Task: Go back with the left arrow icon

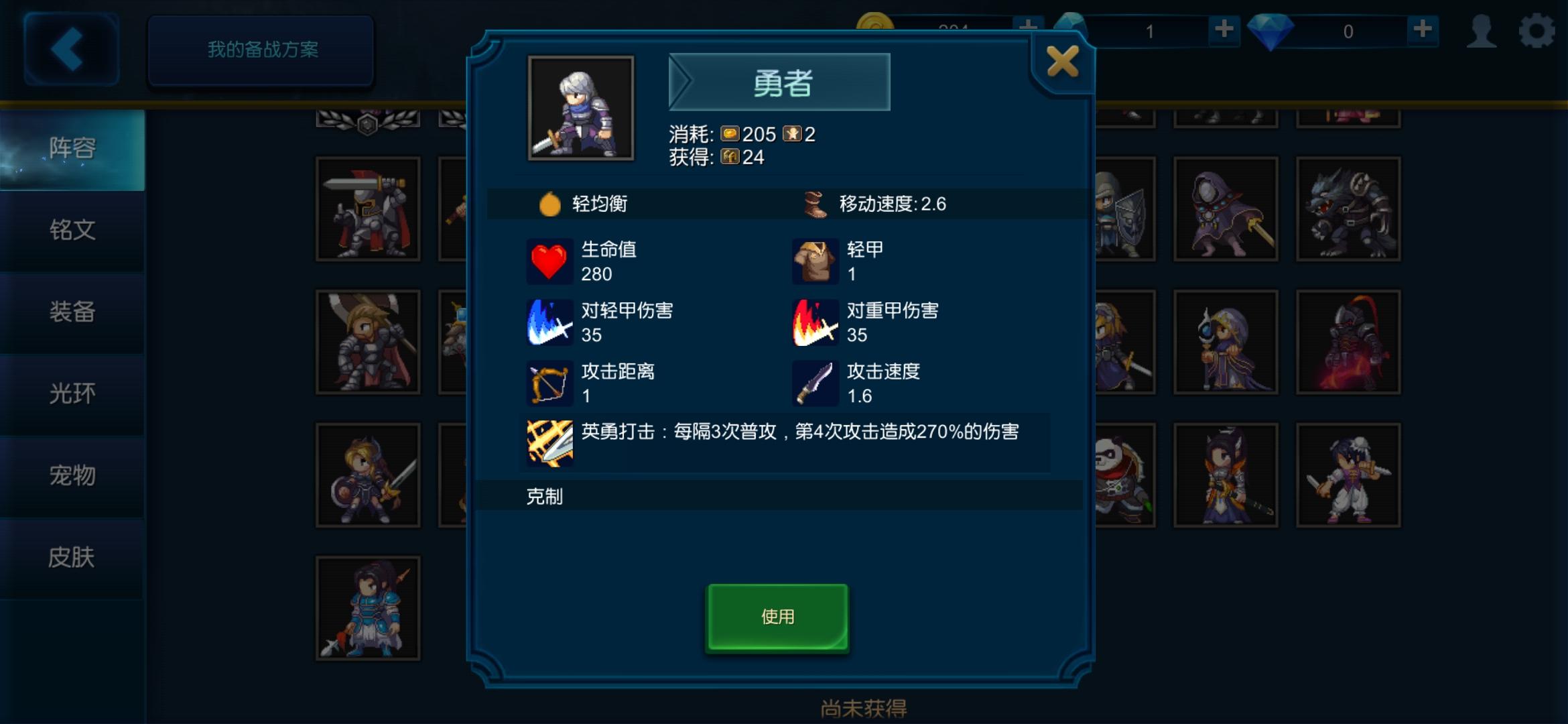Action: click(71, 48)
